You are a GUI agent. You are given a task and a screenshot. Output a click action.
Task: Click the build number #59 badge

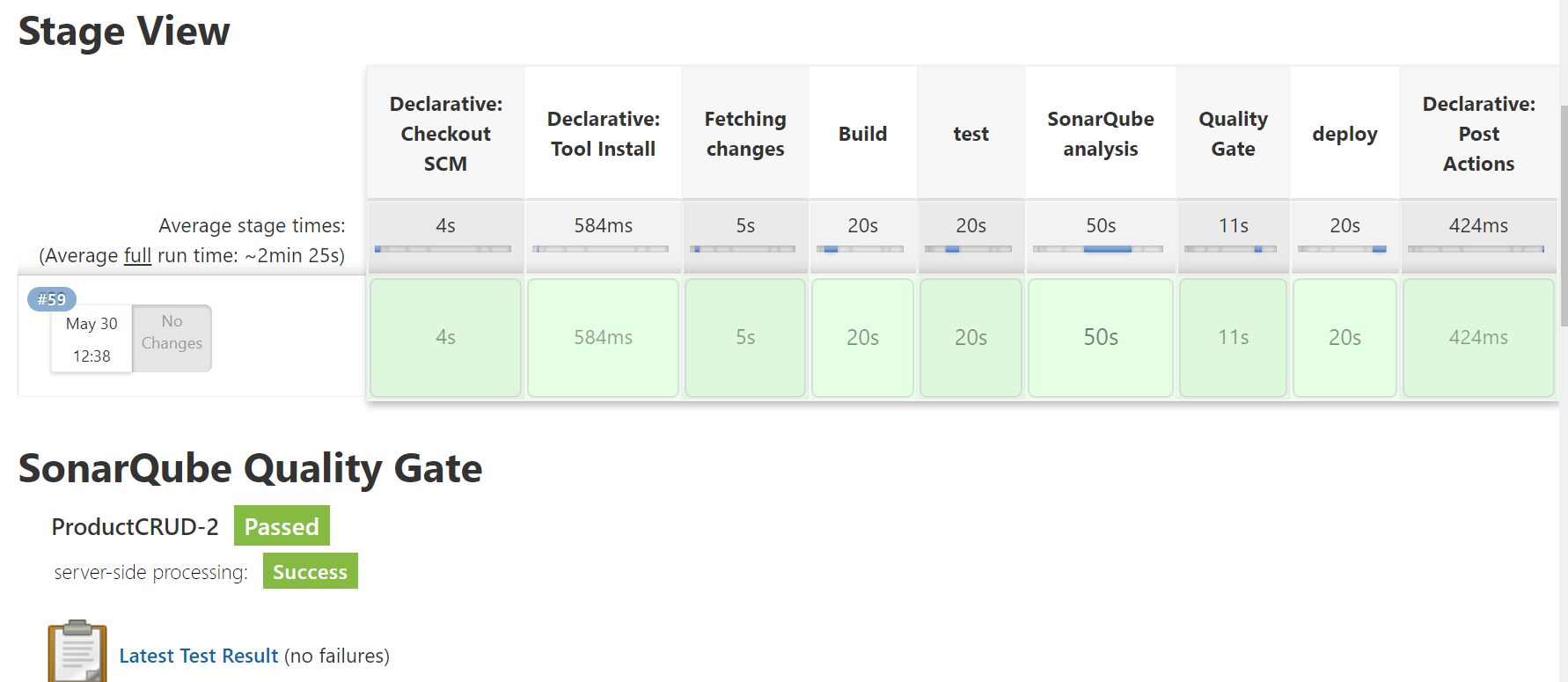click(x=51, y=299)
